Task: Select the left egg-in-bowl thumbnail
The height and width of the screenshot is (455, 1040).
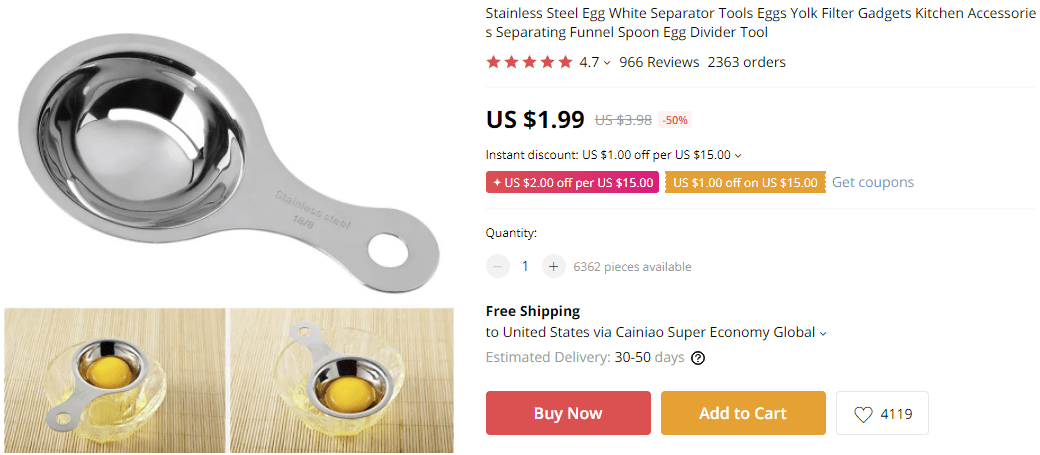Action: (114, 380)
